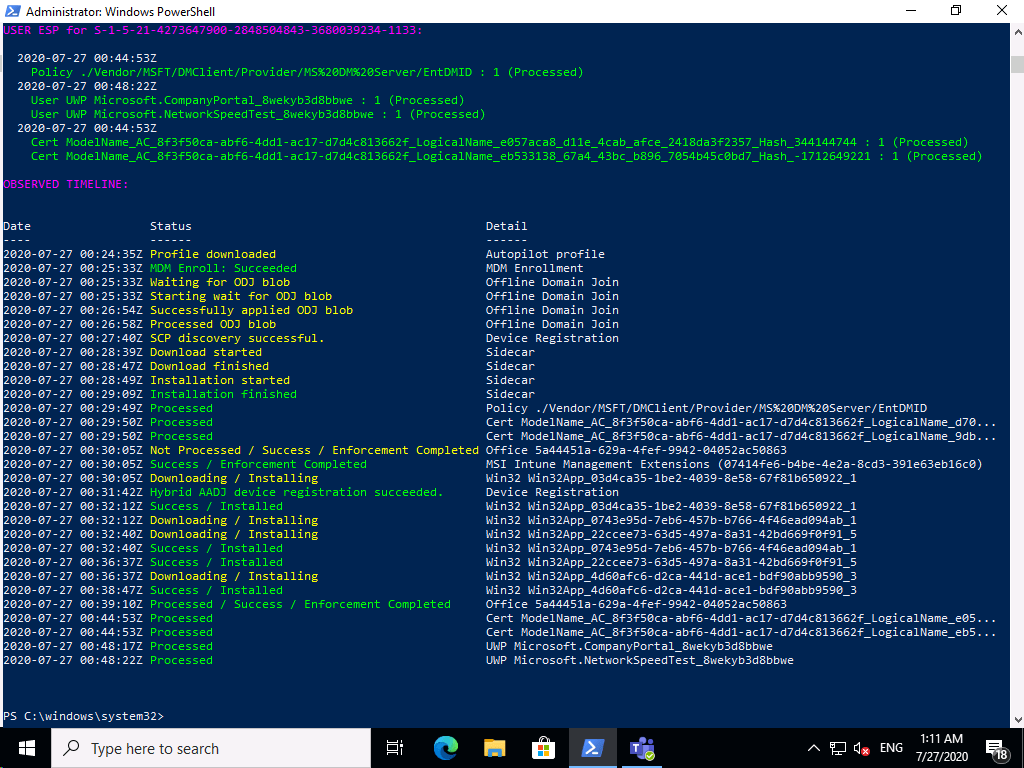The width and height of the screenshot is (1024, 768).
Task: Click 'SCP discovery successful.' status
Action: [237, 338]
